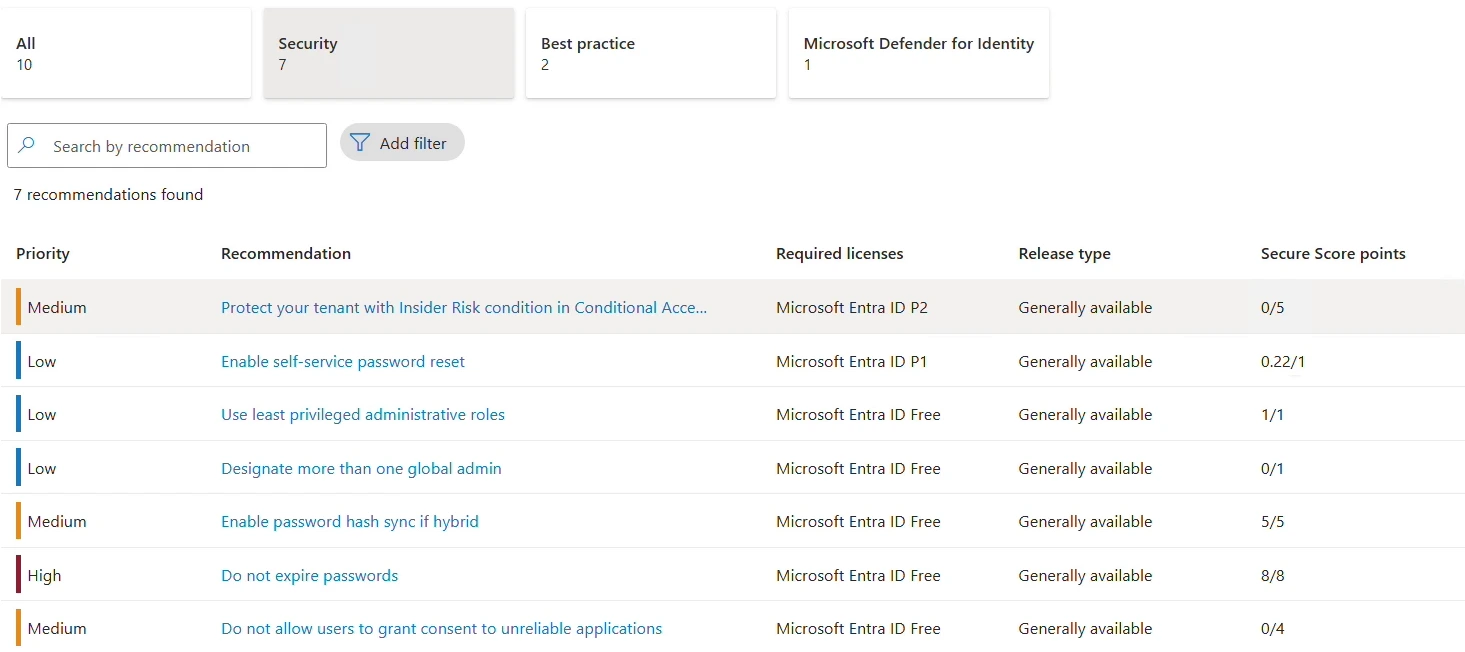This screenshot has height=652, width=1465.
Task: Click 0/1 score in global admin row
Action: (x=1272, y=468)
